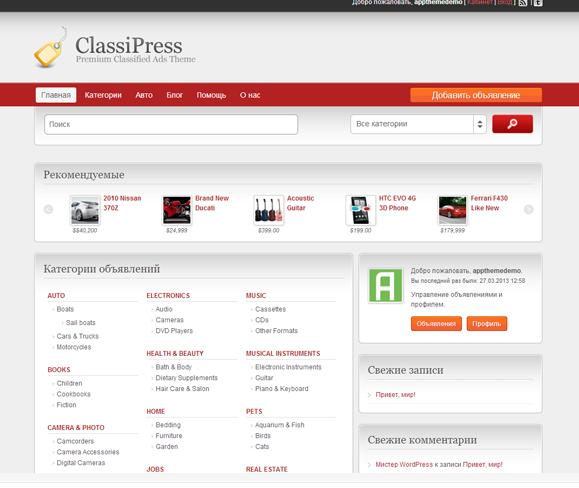Open the PETS category heading
This screenshot has height=488, width=579.
[254, 412]
